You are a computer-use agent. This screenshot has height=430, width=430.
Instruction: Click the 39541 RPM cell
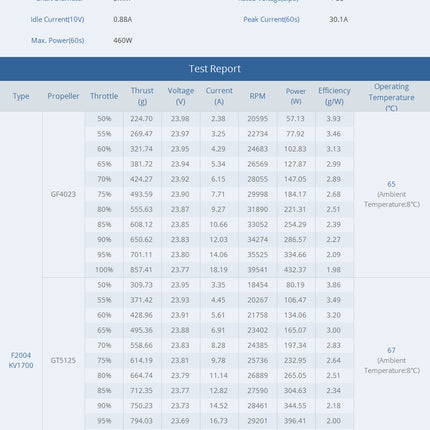pyautogui.click(x=258, y=270)
